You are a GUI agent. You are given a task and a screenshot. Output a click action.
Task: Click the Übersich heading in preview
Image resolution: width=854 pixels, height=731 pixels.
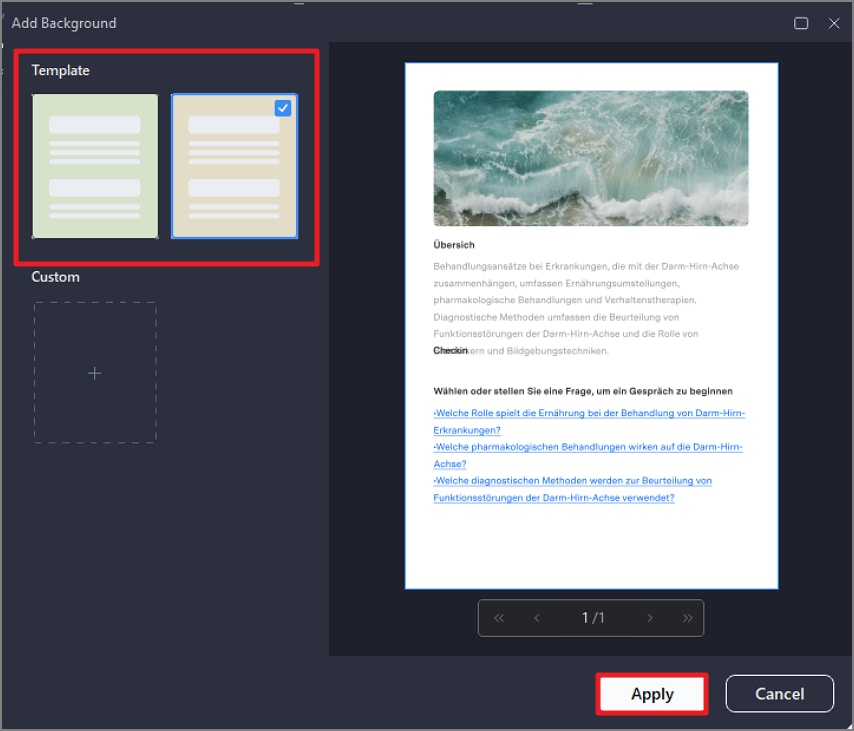tap(454, 245)
